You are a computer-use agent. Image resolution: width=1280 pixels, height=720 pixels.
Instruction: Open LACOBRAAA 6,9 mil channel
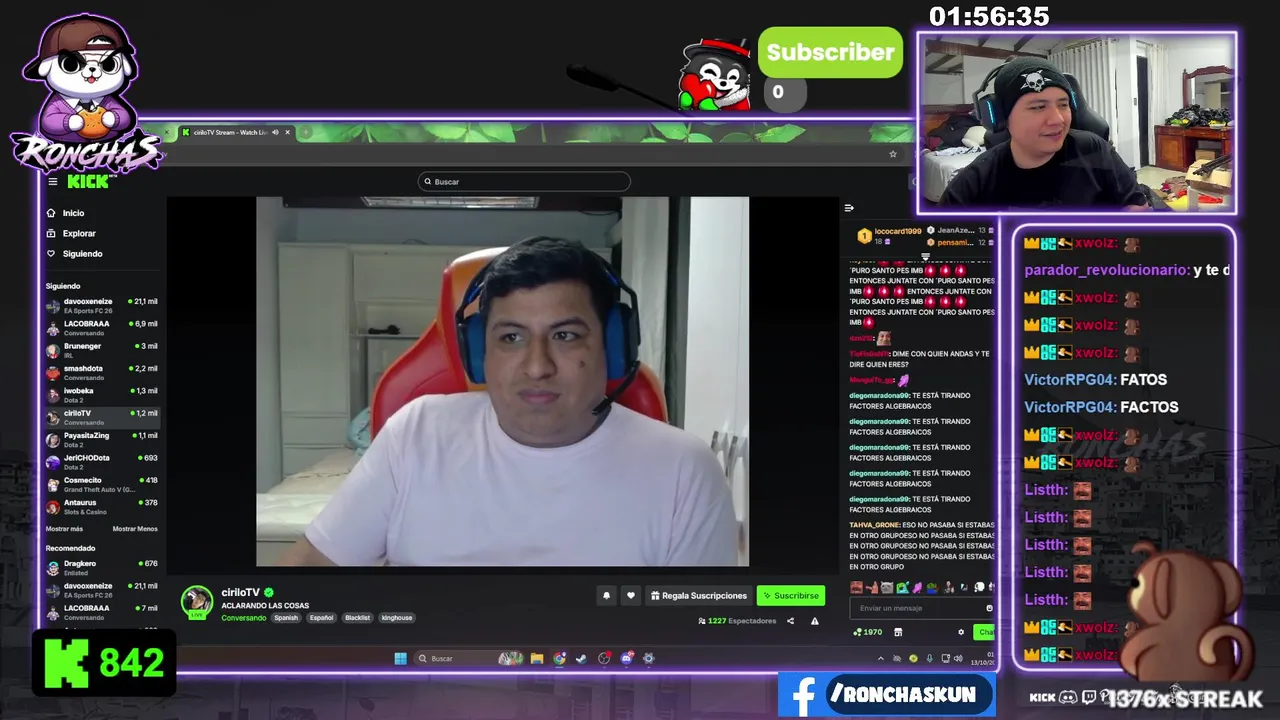(102, 328)
